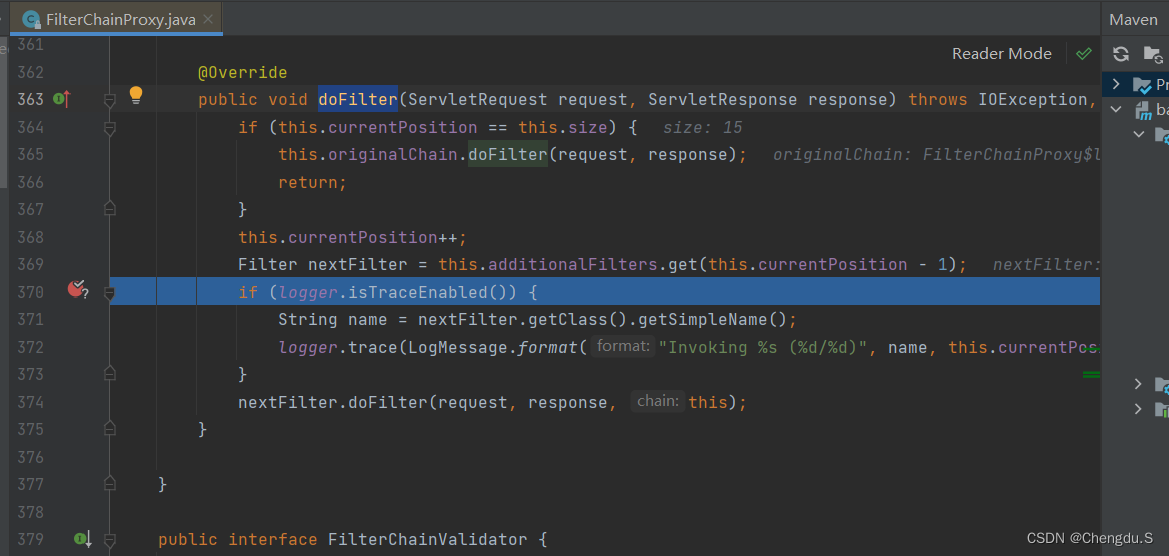Click getSimpleName() on line 371
This screenshot has height=556, width=1169.
pos(708,320)
